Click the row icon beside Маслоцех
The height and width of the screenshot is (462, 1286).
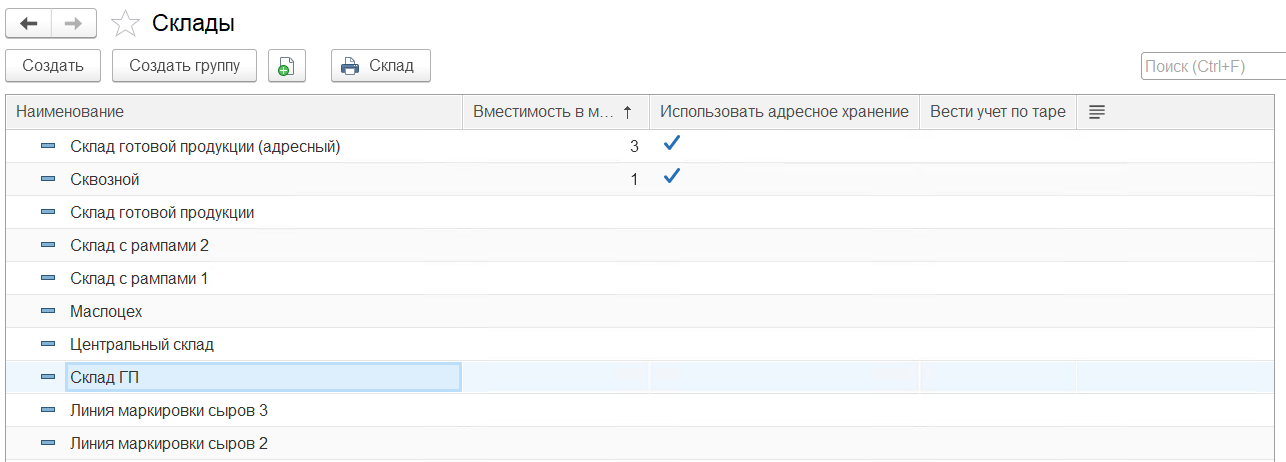[x=48, y=311]
